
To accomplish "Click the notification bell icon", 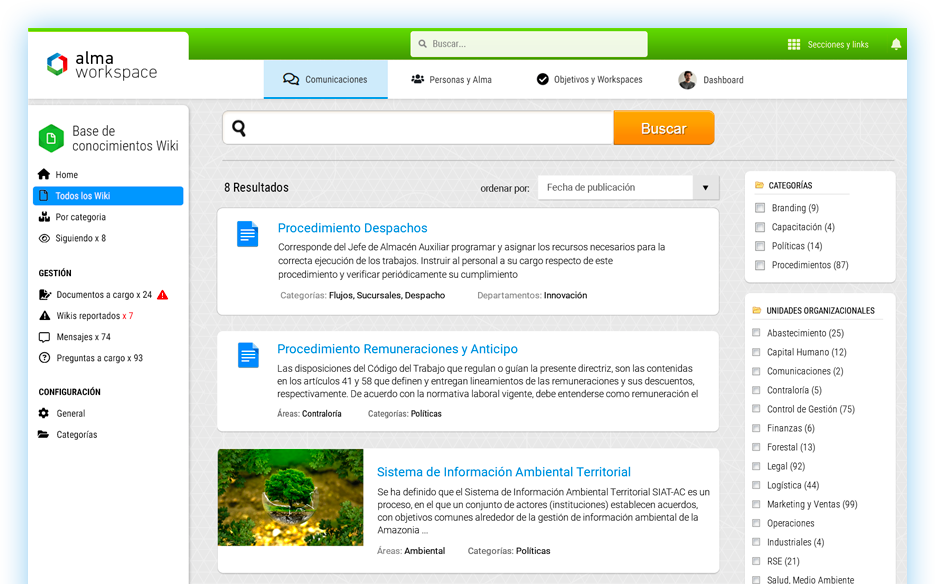I will 896,44.
